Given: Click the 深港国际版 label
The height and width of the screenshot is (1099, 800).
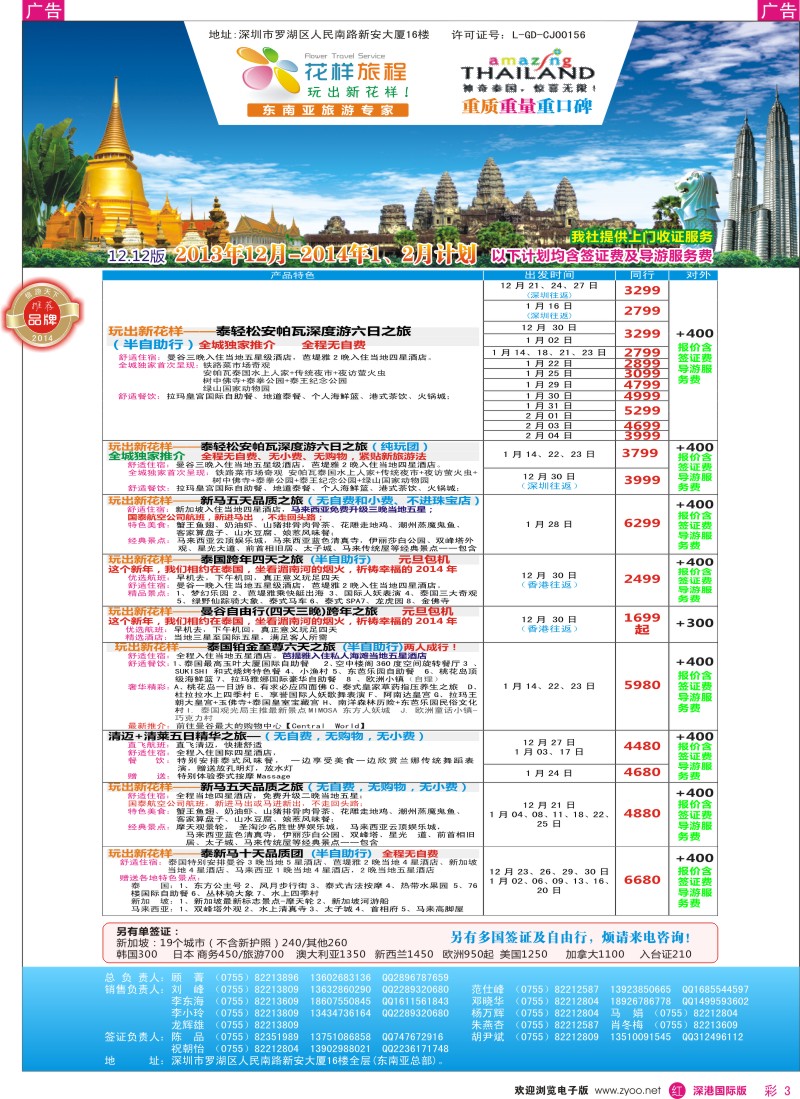Looking at the screenshot, I should [720, 1090].
